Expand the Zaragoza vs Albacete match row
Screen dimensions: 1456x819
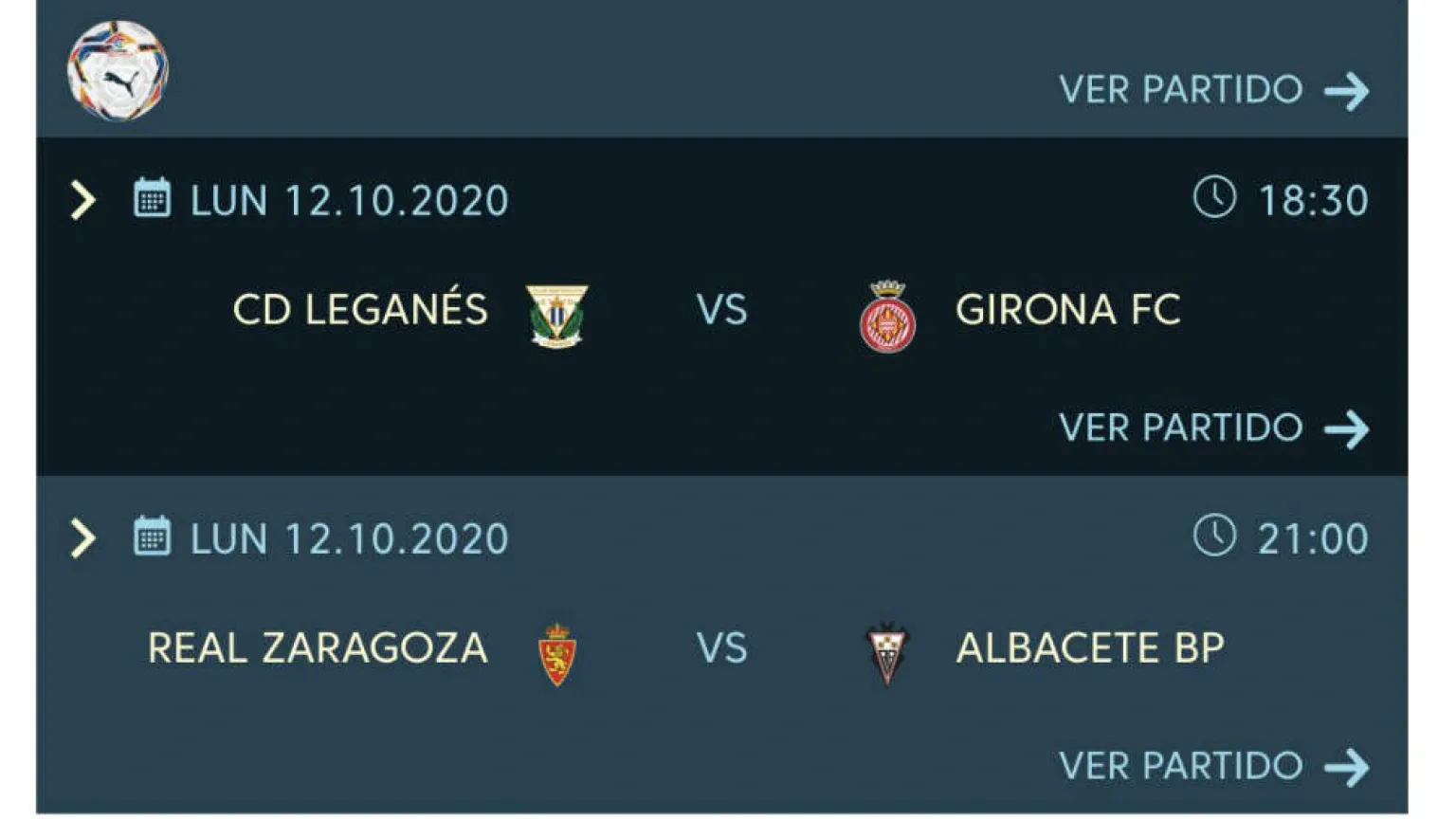tap(83, 538)
